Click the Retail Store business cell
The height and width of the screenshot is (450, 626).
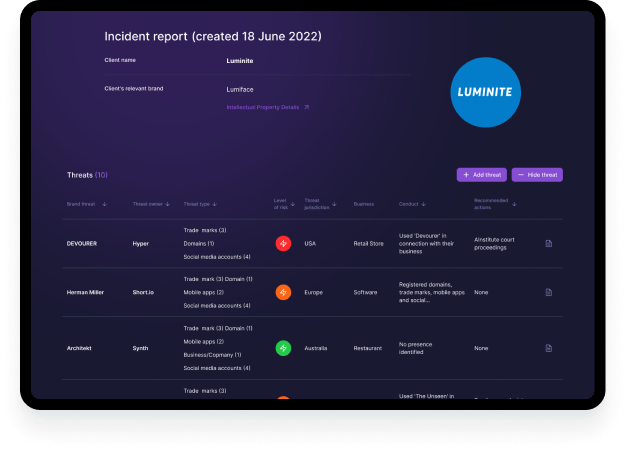(x=368, y=244)
